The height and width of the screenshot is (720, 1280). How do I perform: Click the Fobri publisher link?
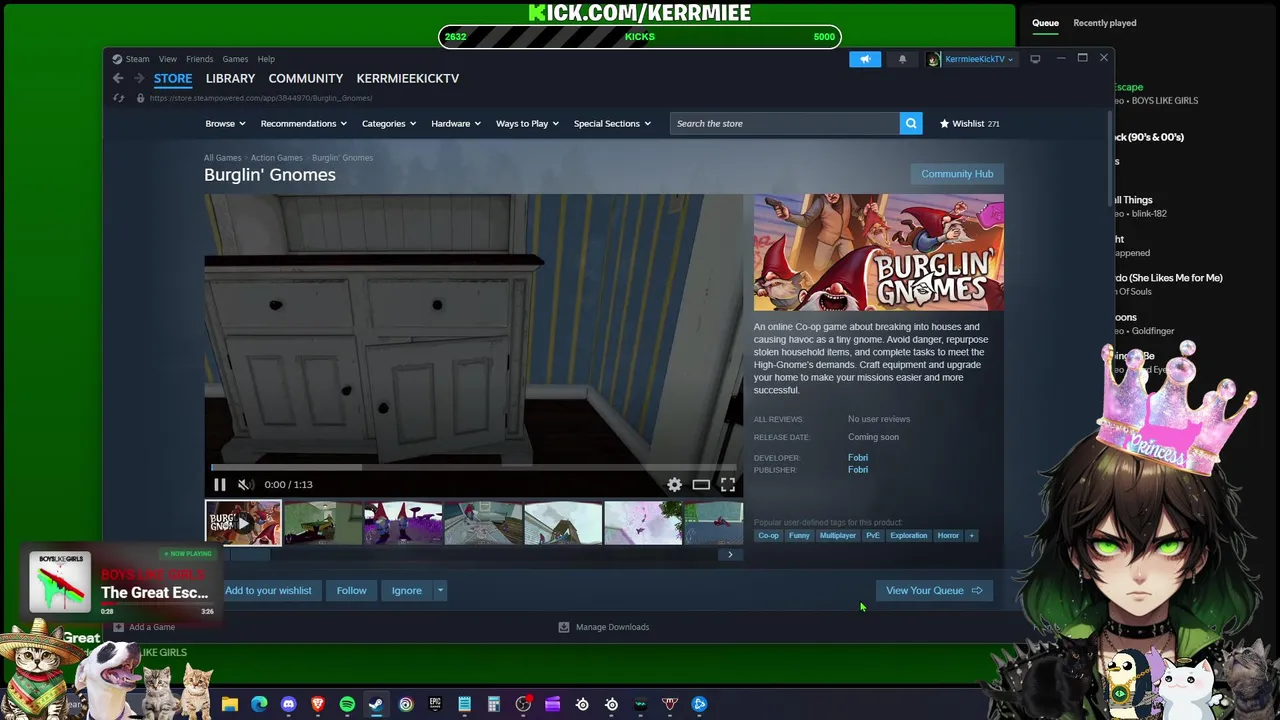click(858, 470)
